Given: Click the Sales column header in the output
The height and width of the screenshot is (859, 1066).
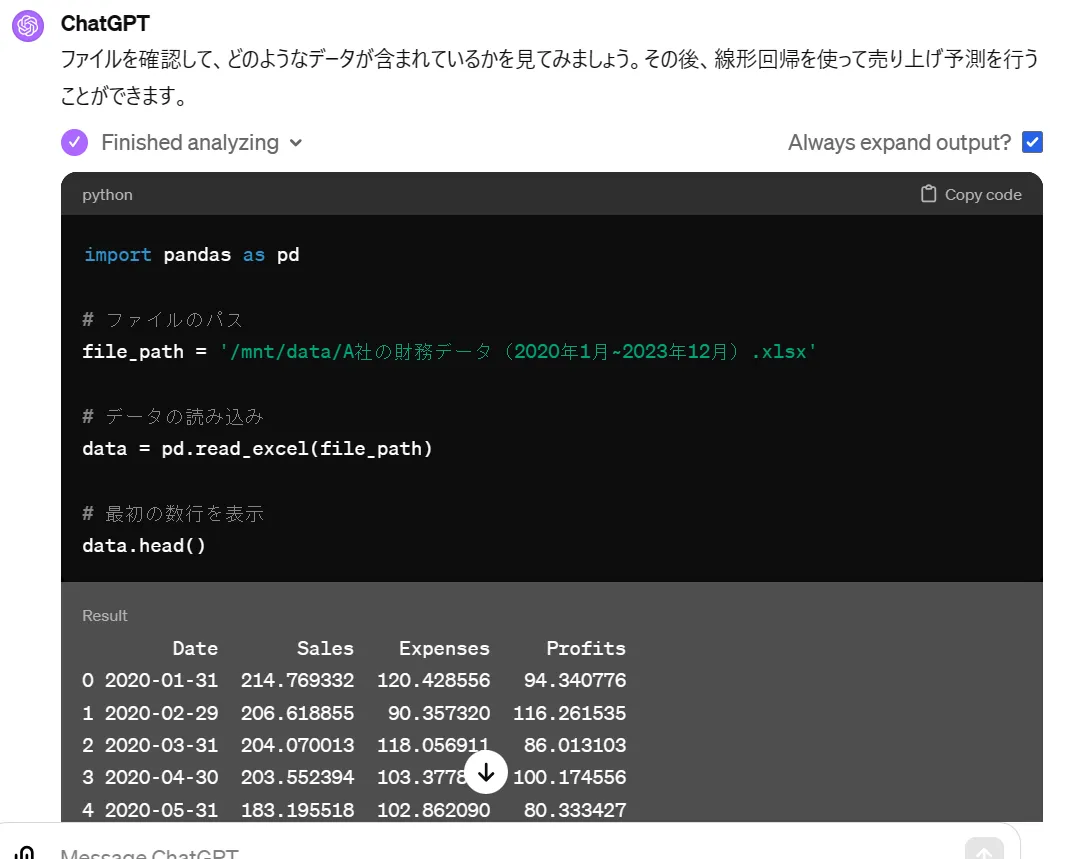Looking at the screenshot, I should coord(325,648).
